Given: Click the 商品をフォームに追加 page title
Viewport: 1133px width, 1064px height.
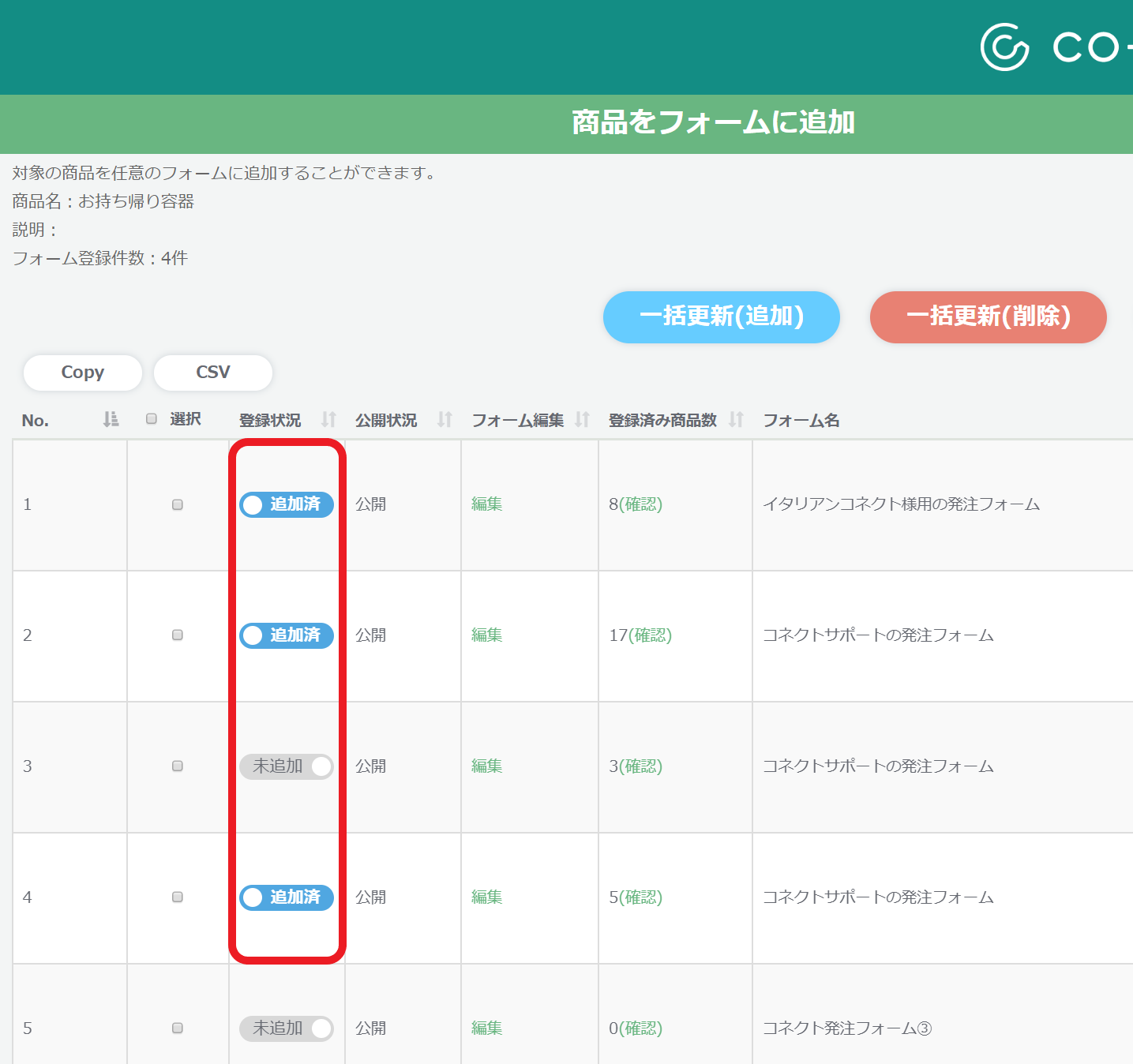Looking at the screenshot, I should (x=714, y=122).
